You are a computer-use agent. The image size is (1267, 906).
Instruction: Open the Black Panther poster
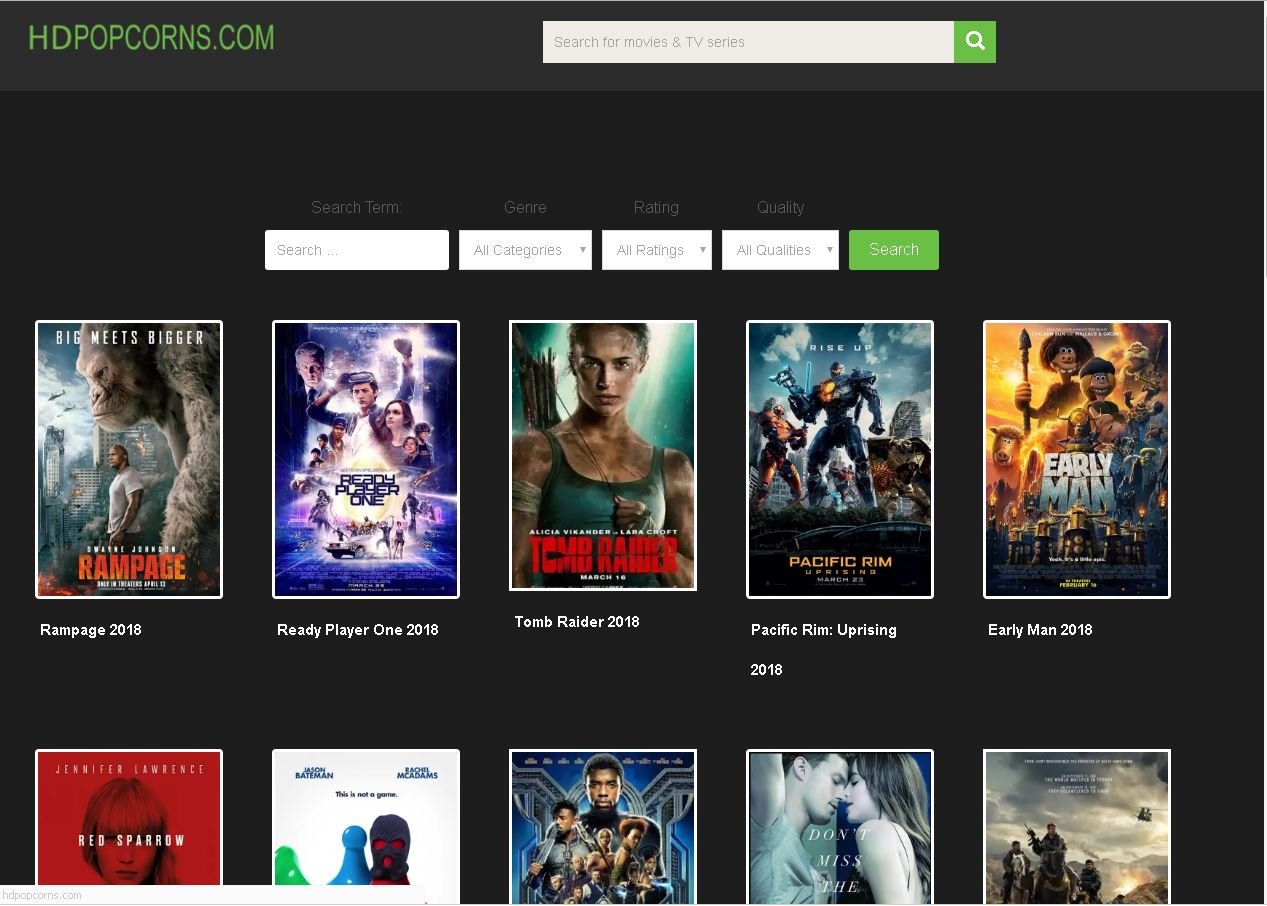pos(603,827)
